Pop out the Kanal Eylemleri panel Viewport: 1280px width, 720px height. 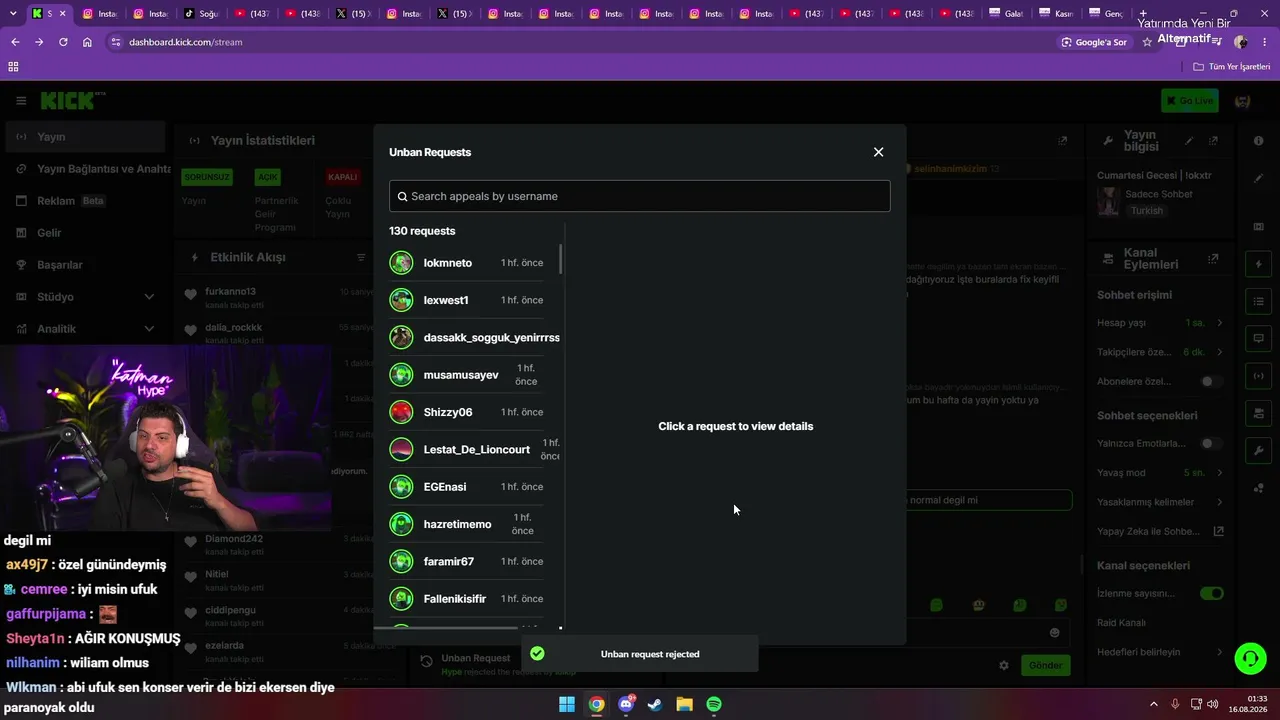tap(1213, 258)
